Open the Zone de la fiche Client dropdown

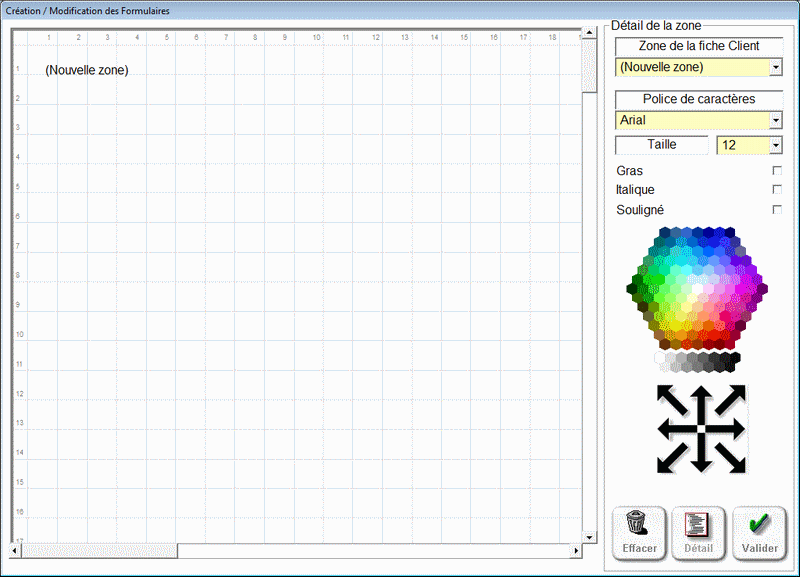pos(776,67)
